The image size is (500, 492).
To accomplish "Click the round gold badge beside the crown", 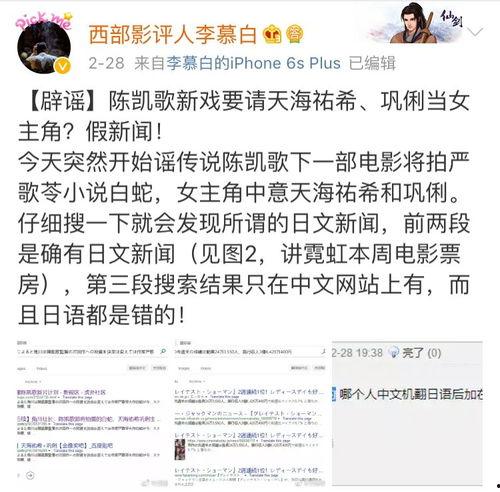I will point(293,34).
